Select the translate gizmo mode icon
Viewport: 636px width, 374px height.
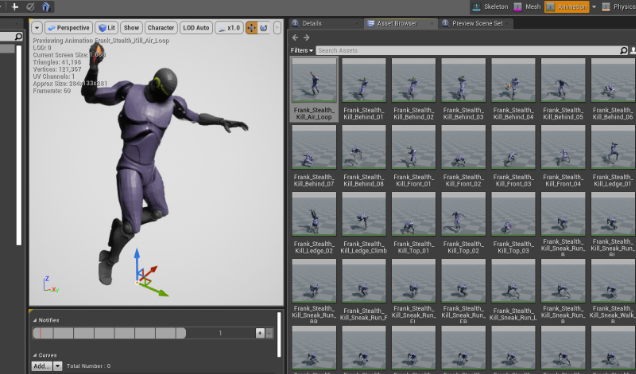pos(251,28)
